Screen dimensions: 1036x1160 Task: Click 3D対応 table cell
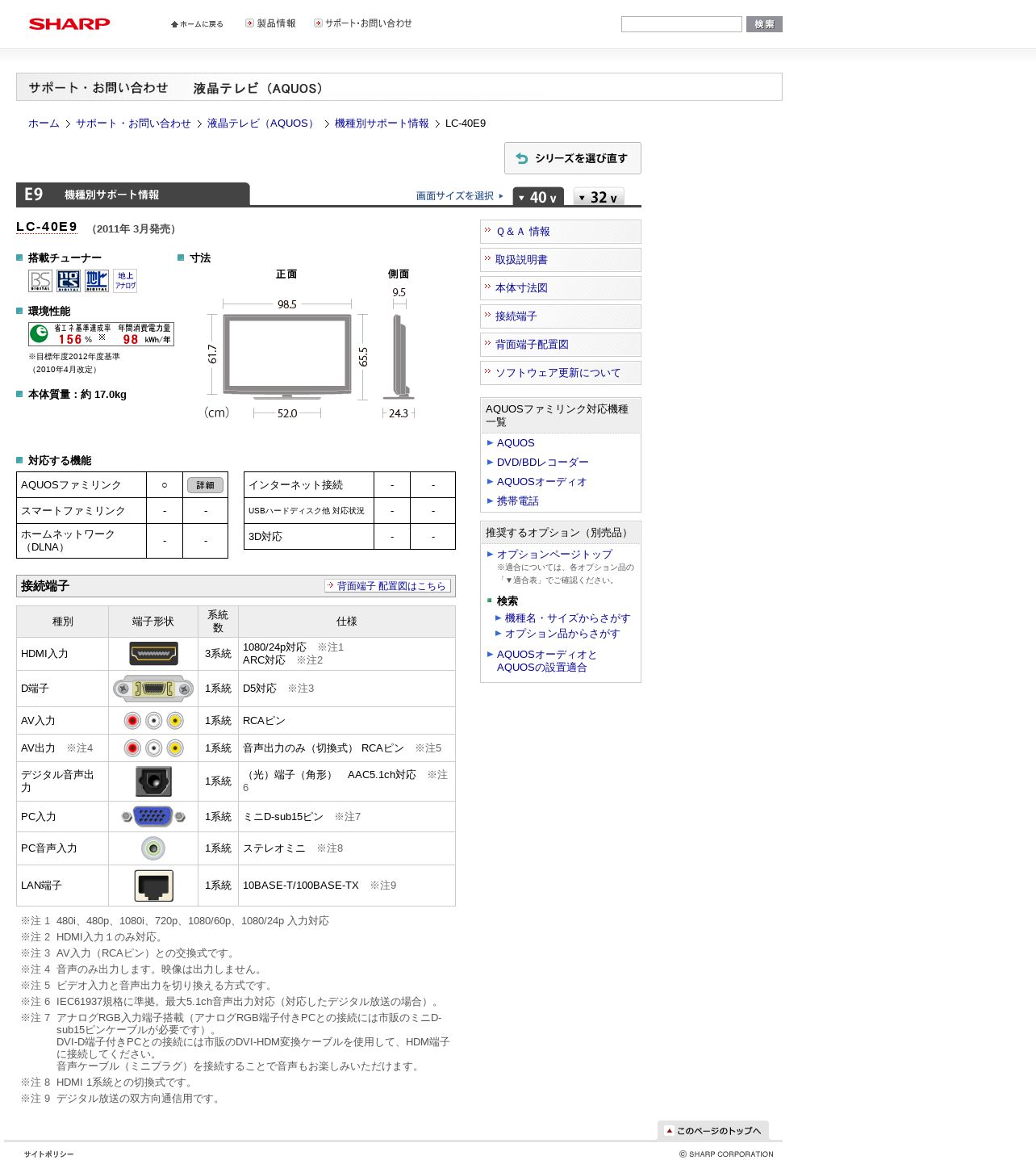pyautogui.click(x=309, y=537)
